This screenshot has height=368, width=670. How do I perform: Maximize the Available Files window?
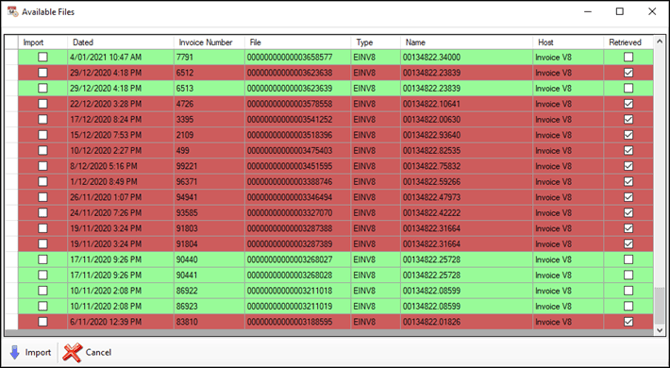point(620,12)
